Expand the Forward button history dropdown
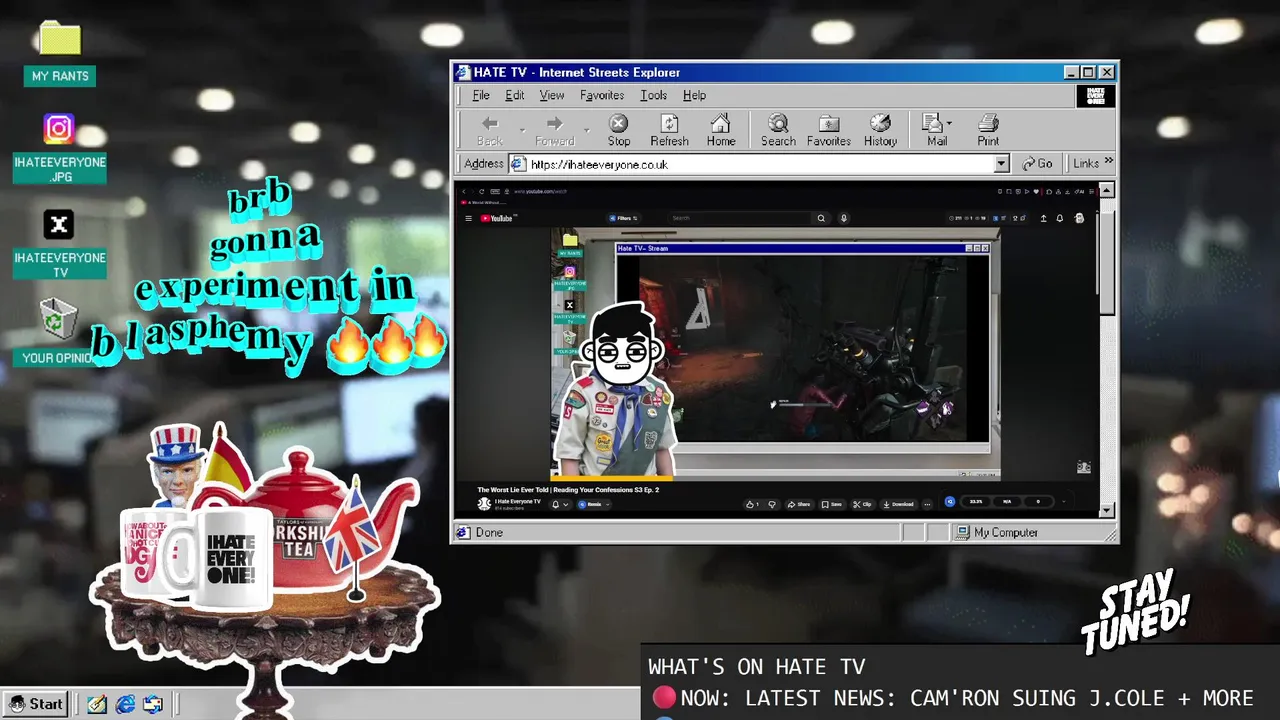The image size is (1280, 720). pyautogui.click(x=587, y=130)
